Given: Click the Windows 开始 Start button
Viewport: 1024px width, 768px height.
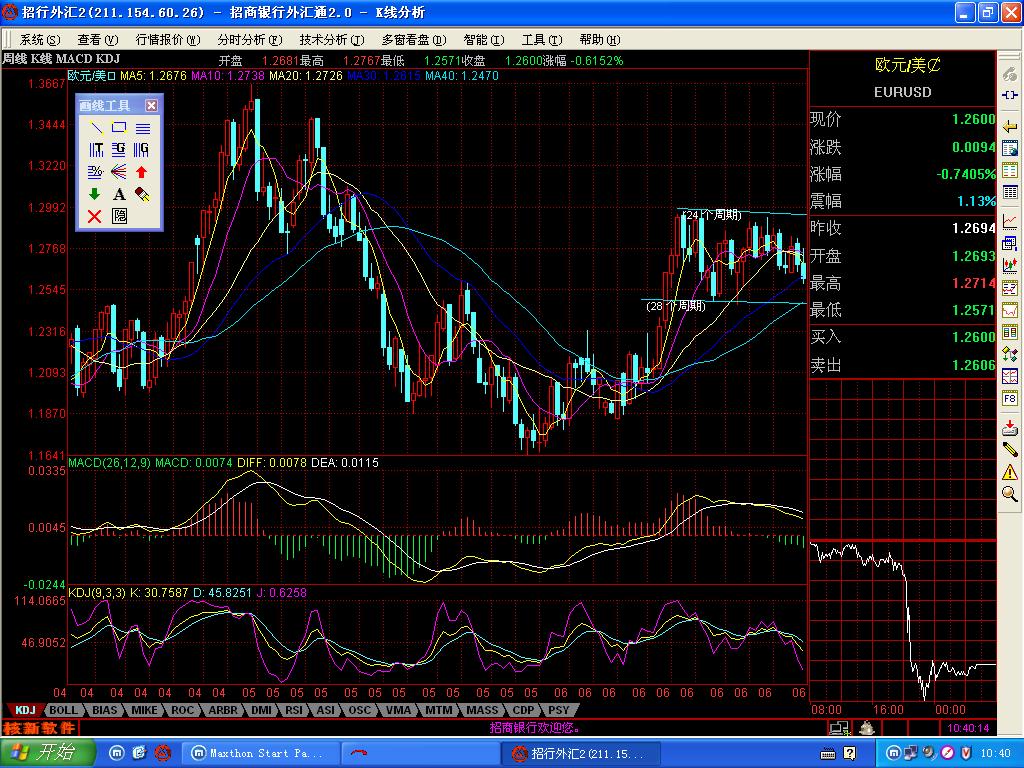Looking at the screenshot, I should click(x=47, y=753).
